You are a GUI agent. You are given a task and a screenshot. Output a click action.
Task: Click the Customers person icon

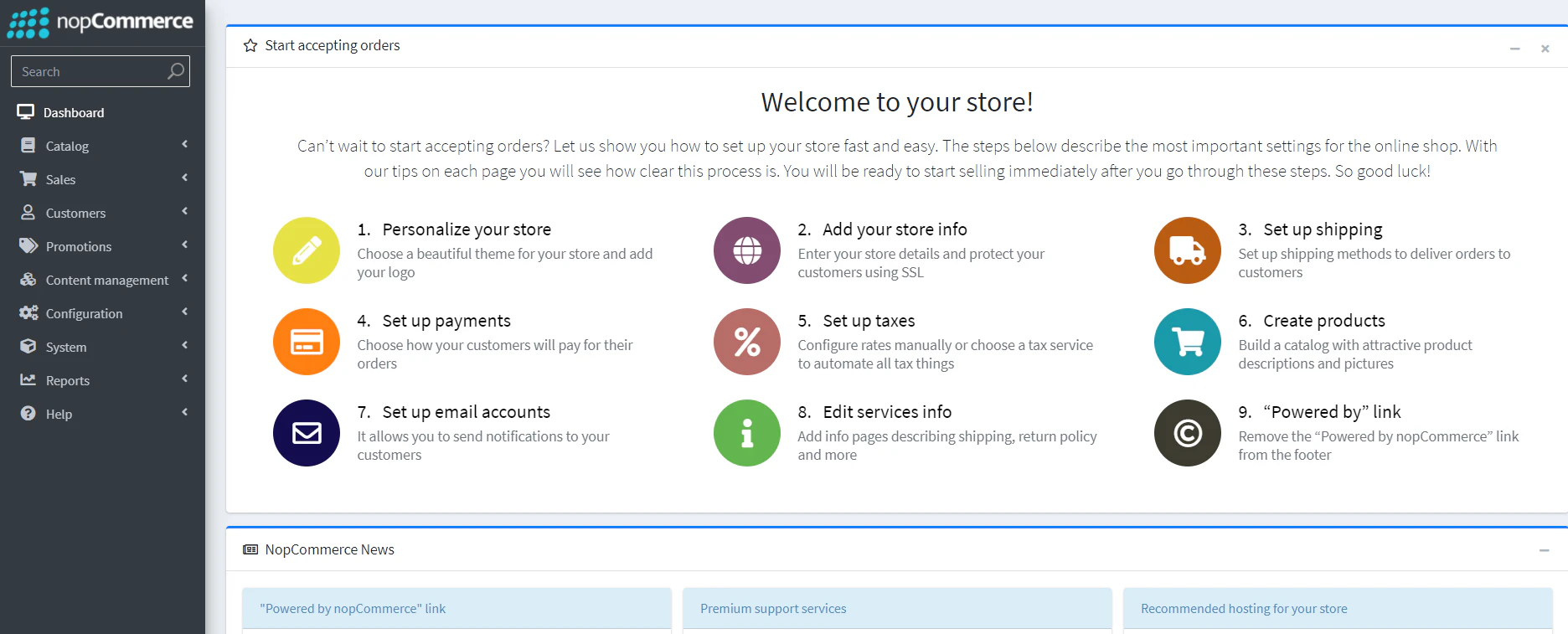[28, 212]
